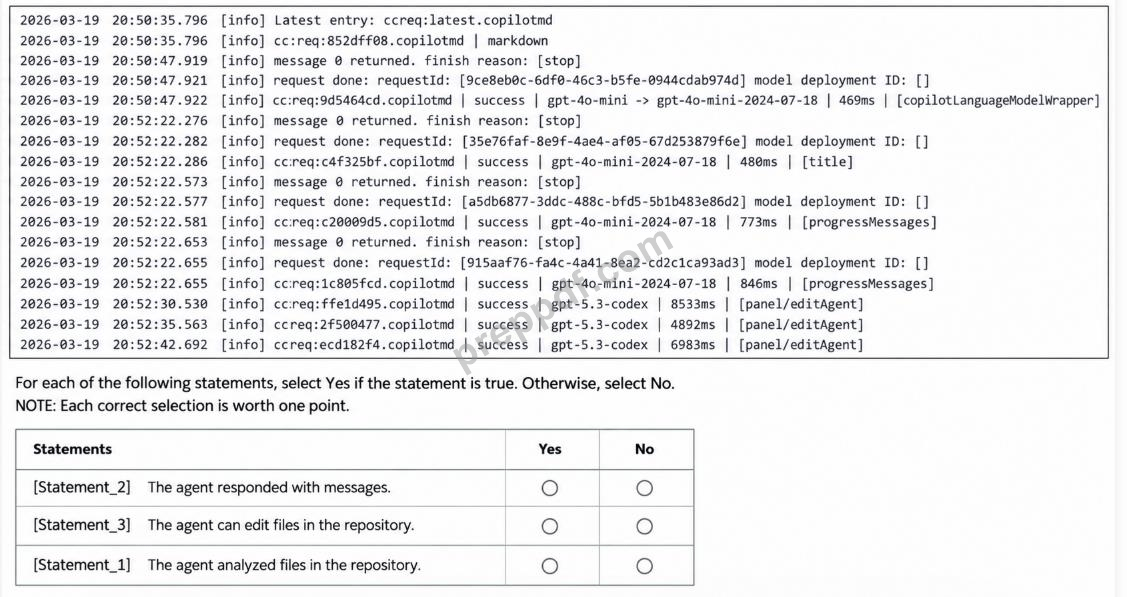Click the No column header
The height and width of the screenshot is (597, 1127).
(644, 449)
